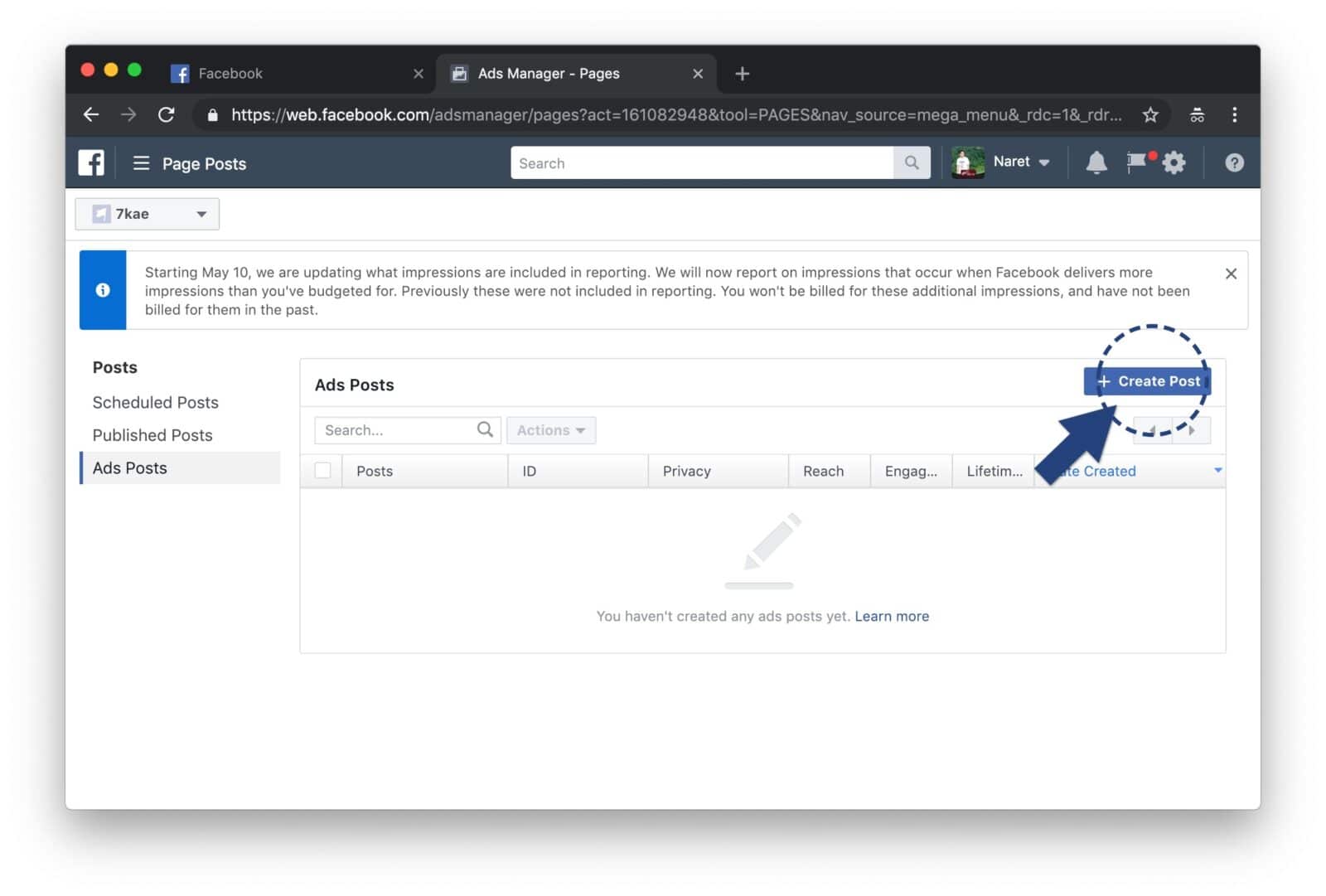
Task: Click the Ads Posts search field
Action: [x=396, y=430]
